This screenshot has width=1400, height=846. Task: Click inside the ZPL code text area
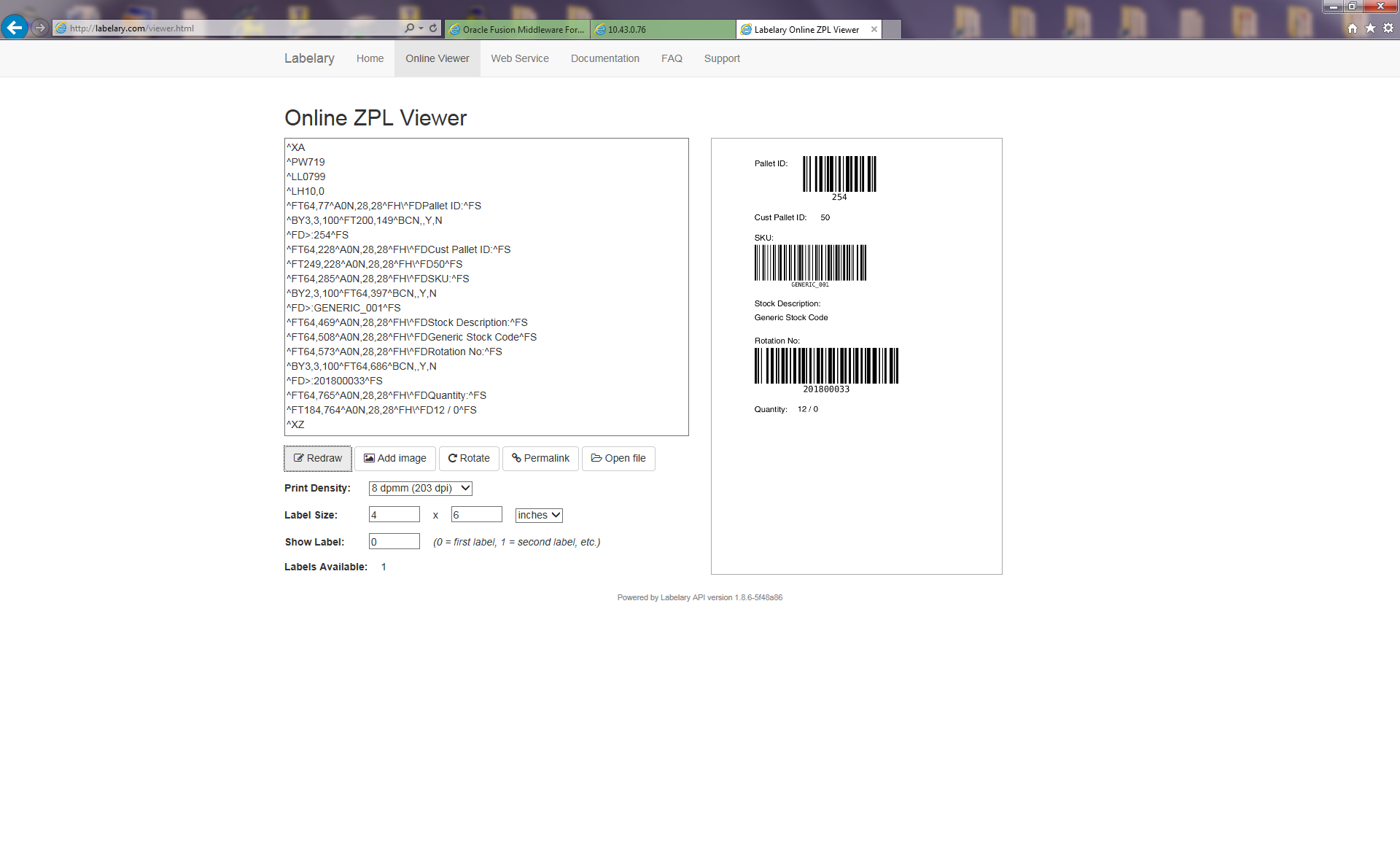[486, 287]
